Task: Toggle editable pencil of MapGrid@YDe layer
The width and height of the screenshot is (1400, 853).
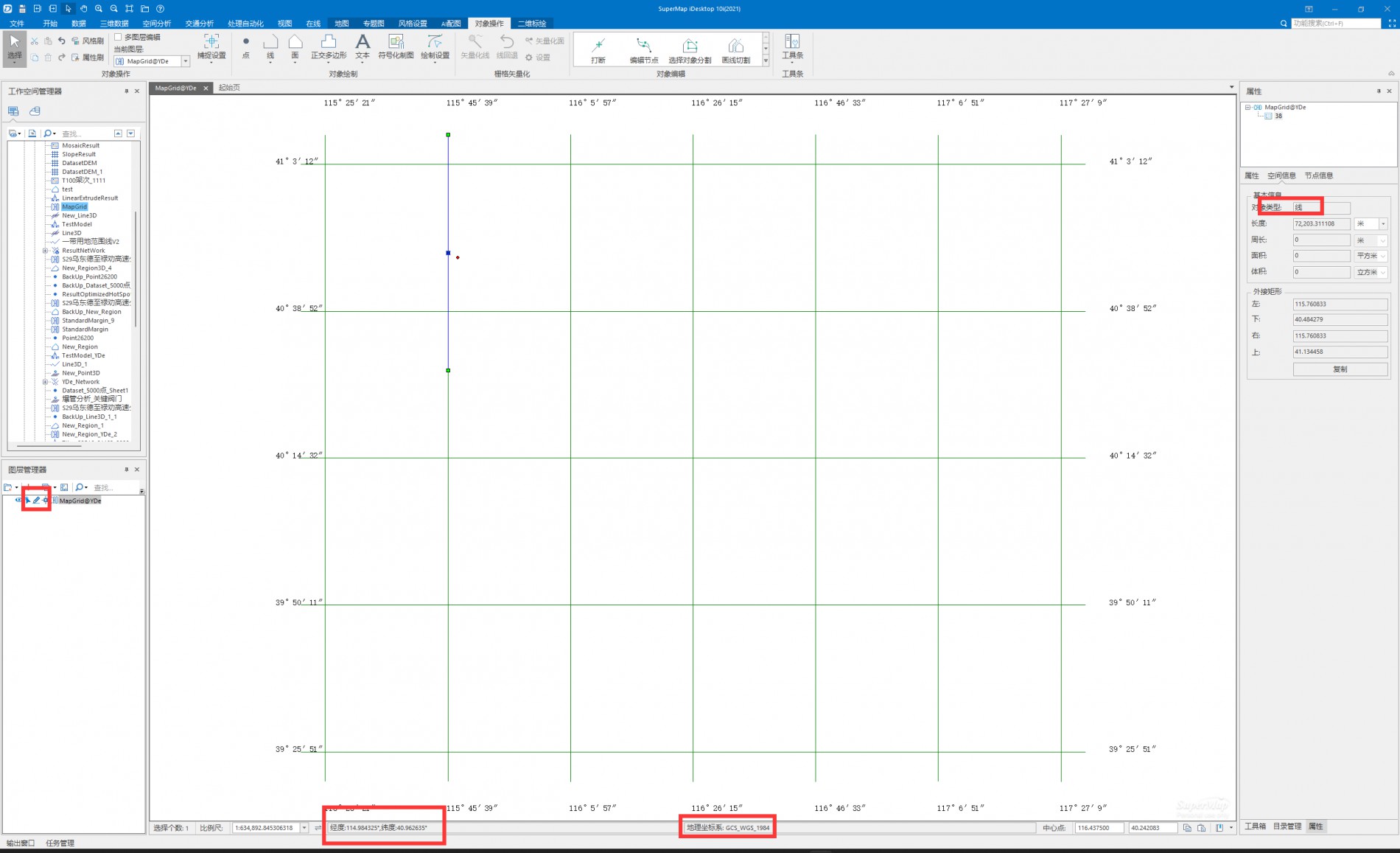Action: pyautogui.click(x=37, y=501)
